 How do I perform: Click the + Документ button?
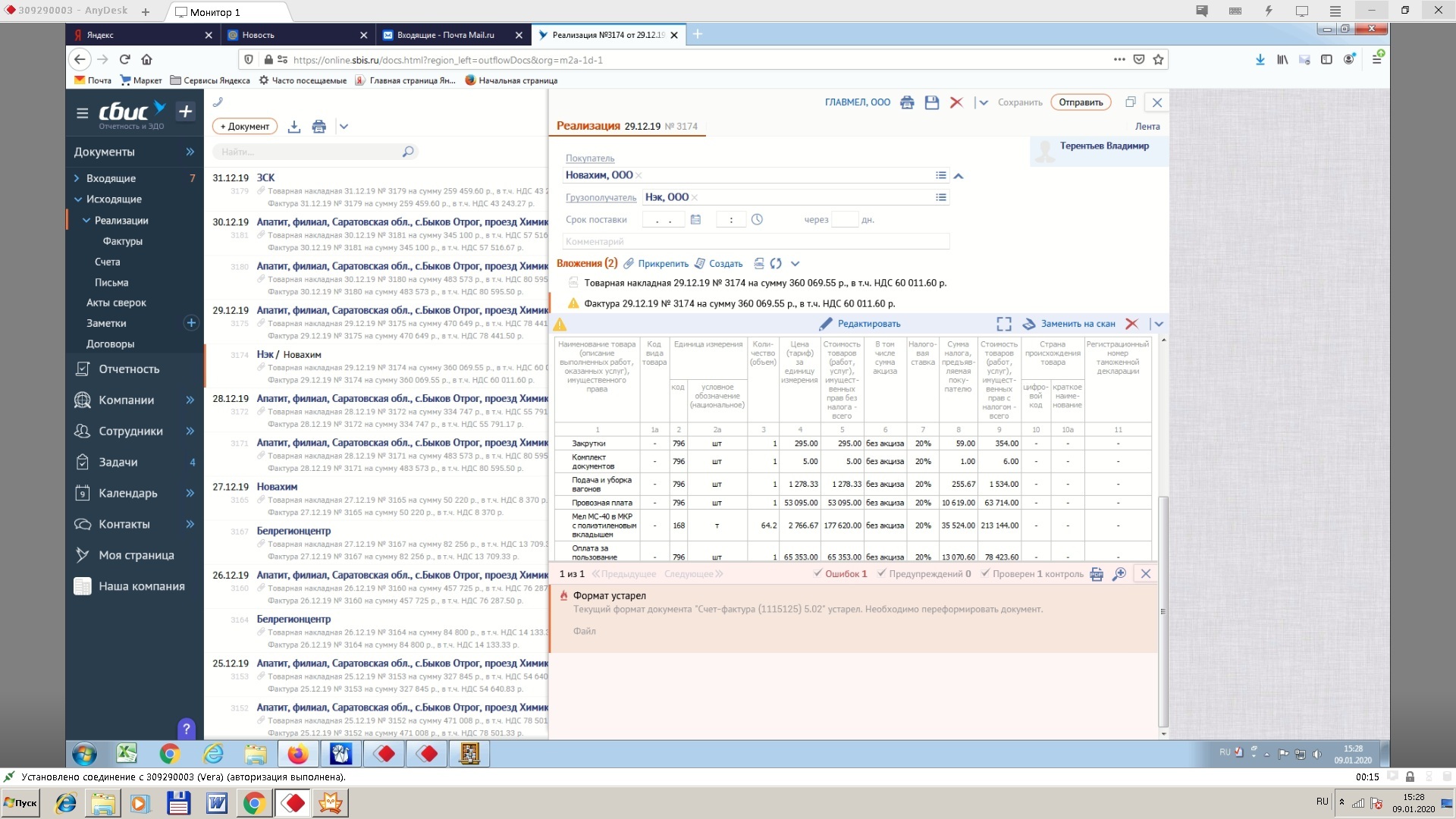click(245, 127)
